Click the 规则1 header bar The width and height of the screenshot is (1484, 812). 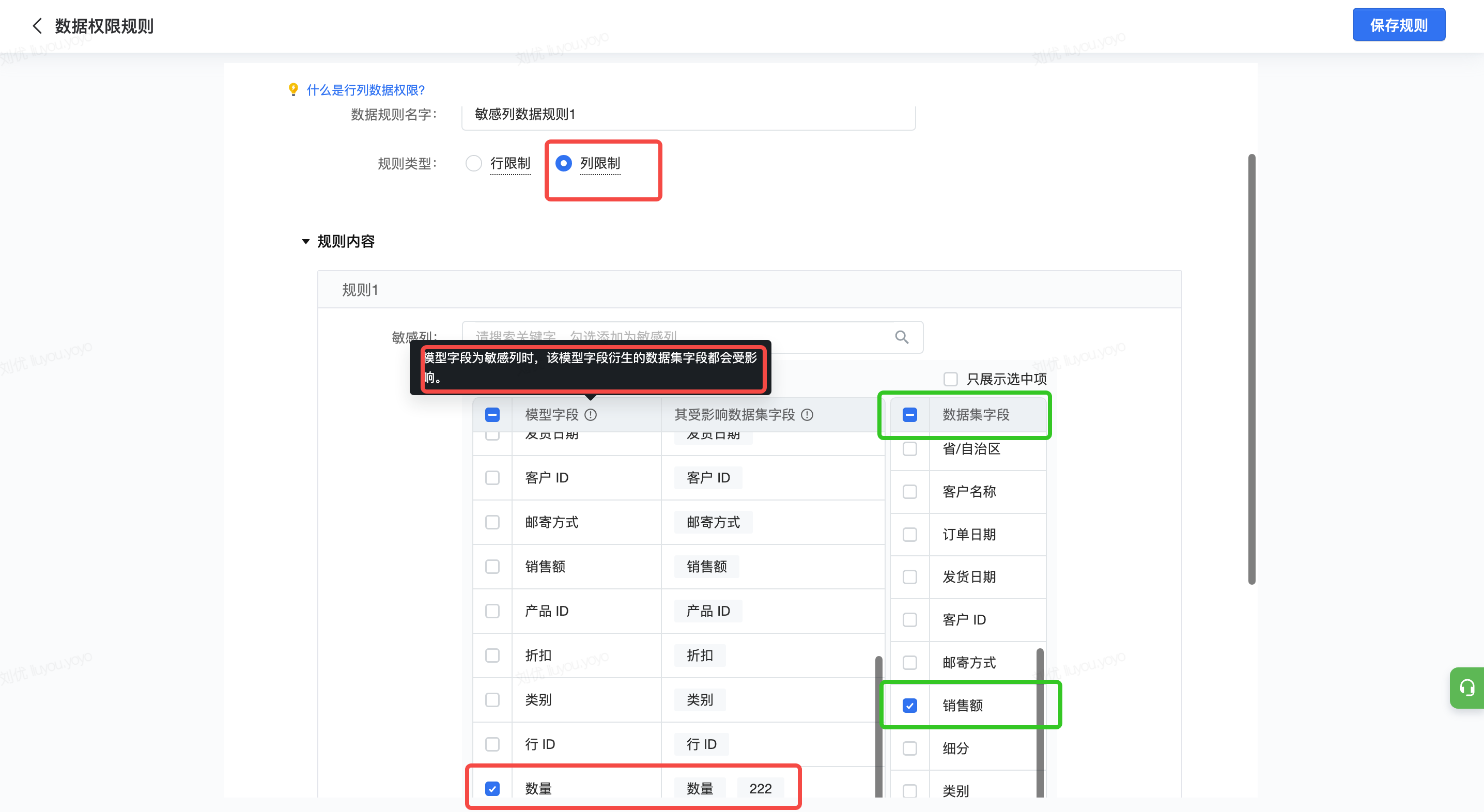click(x=749, y=290)
